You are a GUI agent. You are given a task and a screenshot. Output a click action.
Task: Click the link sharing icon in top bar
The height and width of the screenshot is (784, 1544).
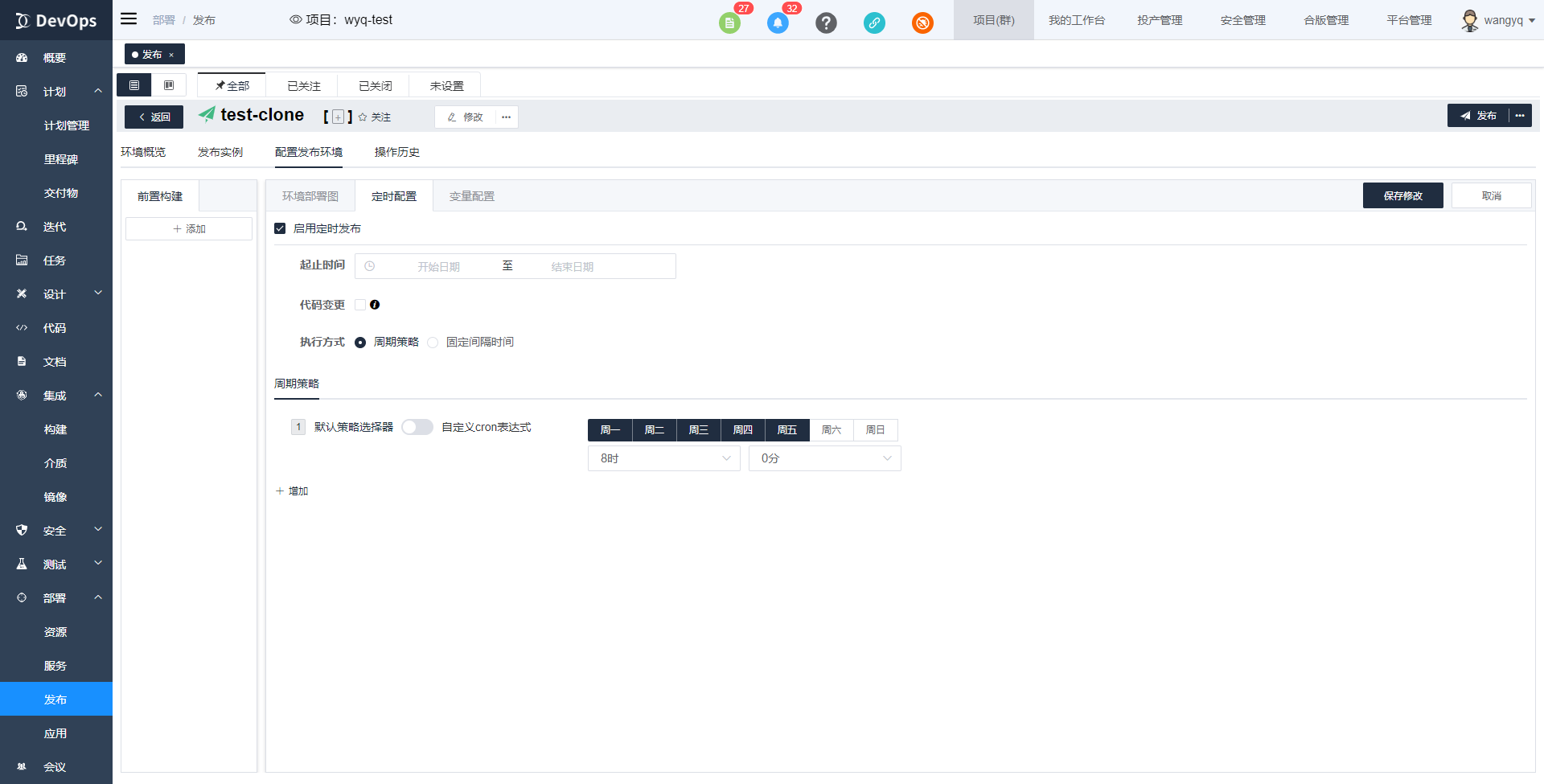874,23
